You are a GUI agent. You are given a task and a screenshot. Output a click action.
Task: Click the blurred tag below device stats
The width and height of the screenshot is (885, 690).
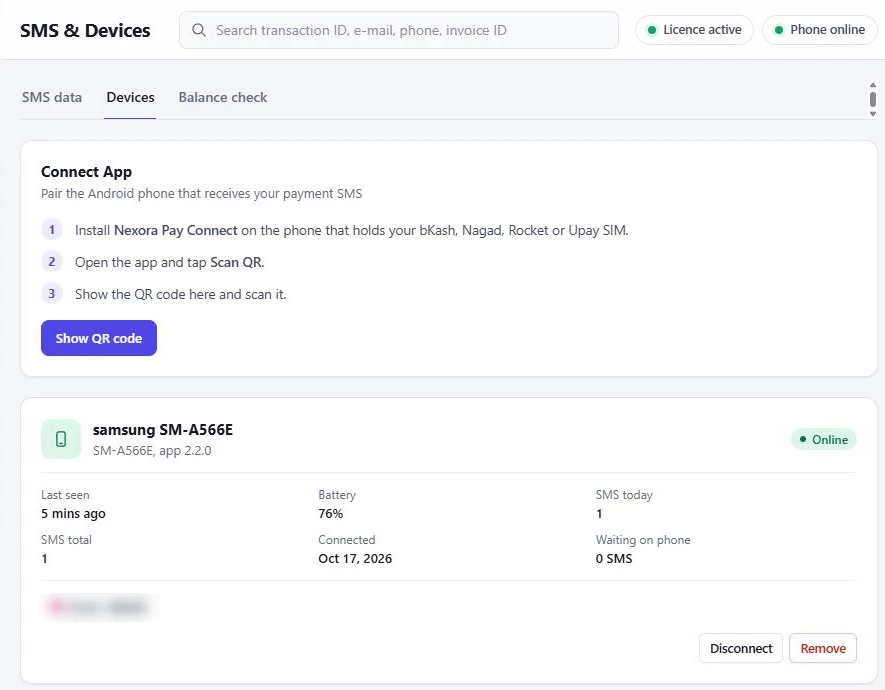coord(98,607)
